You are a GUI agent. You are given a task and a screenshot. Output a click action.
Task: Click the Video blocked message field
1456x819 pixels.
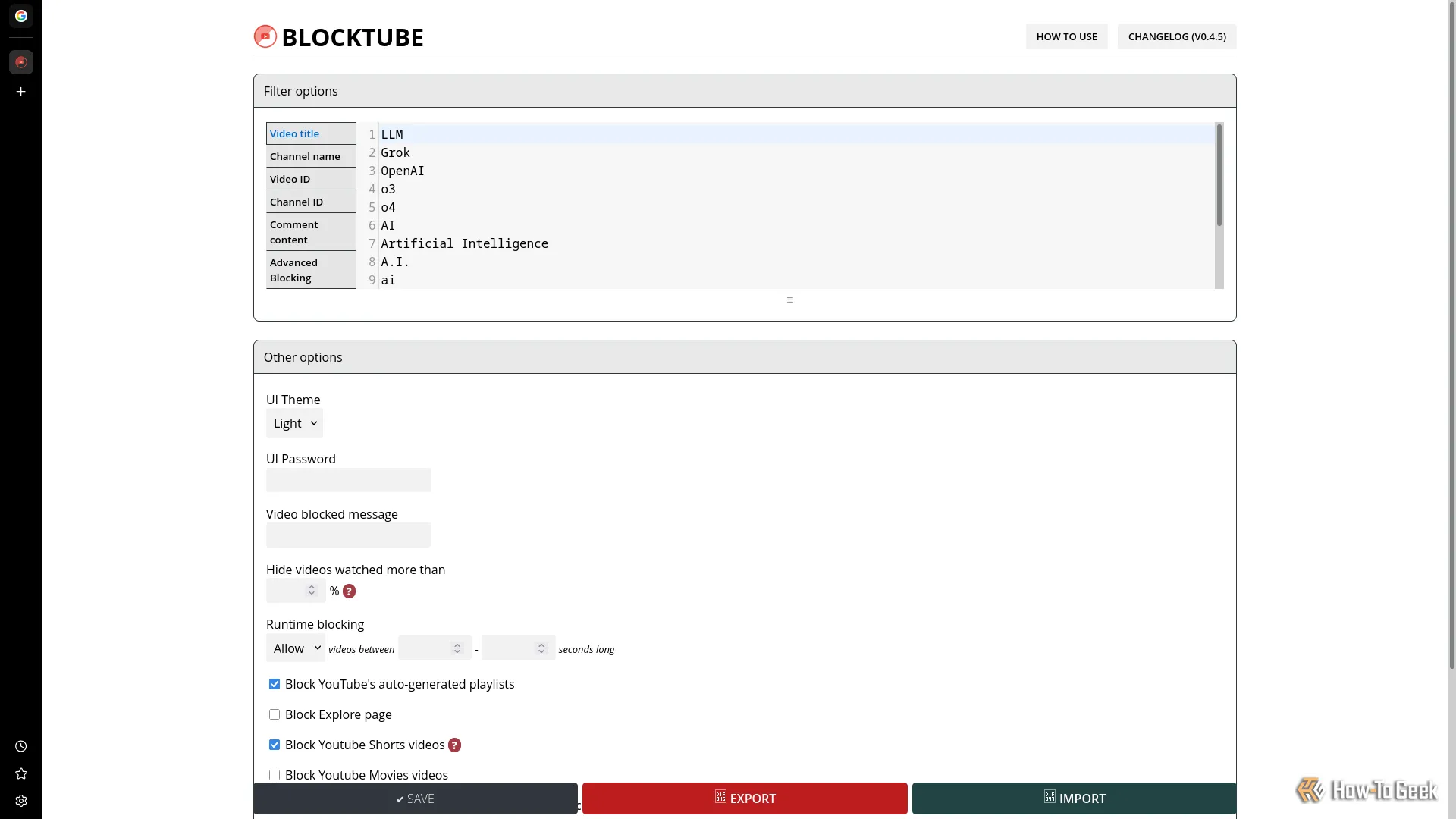348,535
